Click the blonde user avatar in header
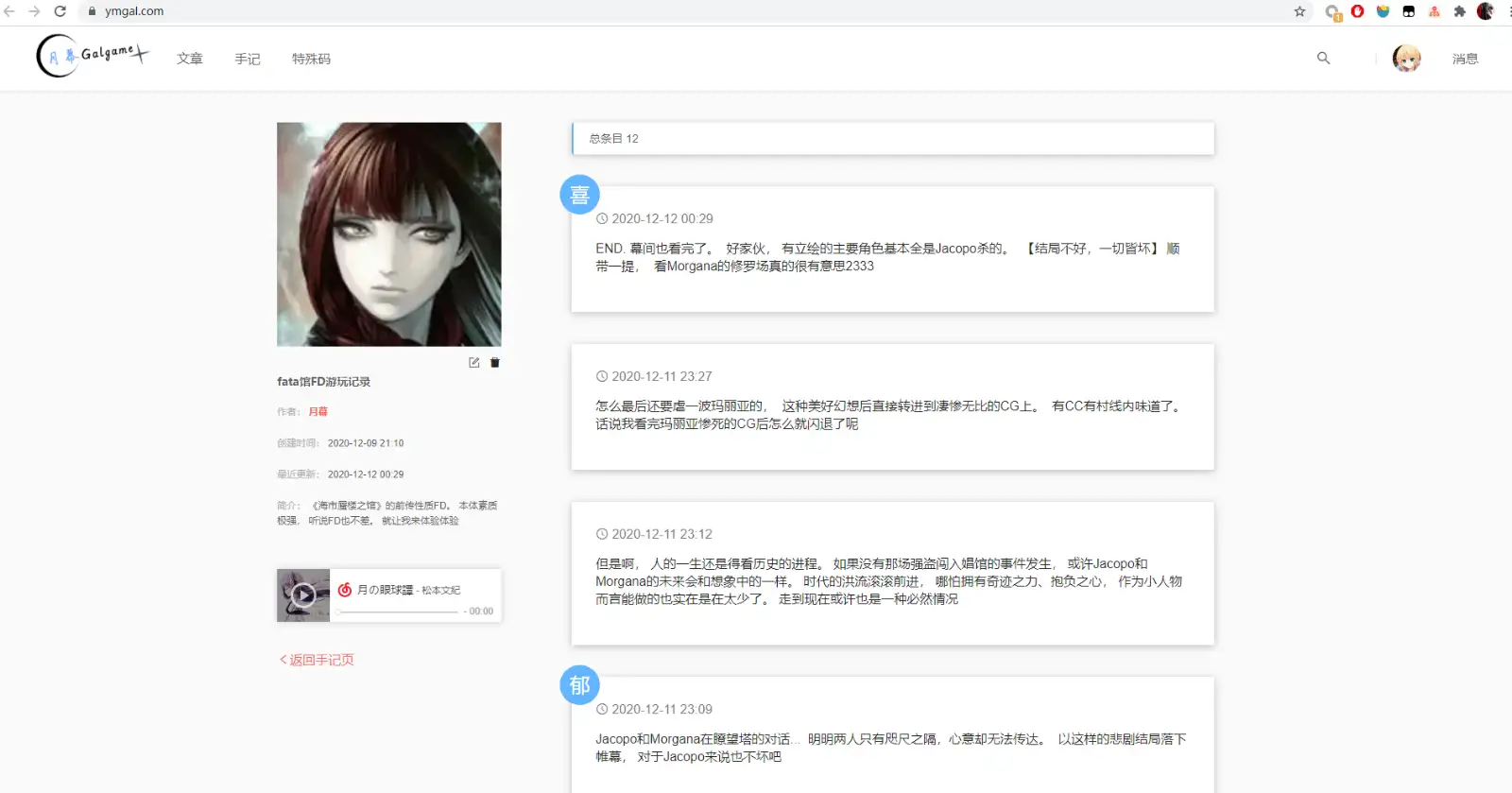The image size is (1512, 793). point(1406,59)
